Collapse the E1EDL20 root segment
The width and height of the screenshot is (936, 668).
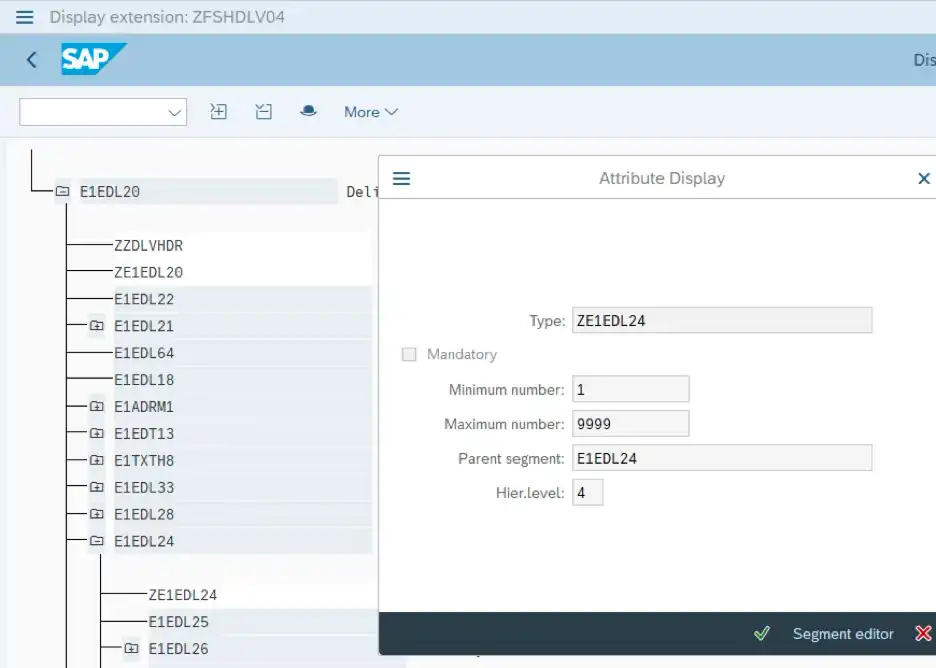pyautogui.click(x=62, y=191)
